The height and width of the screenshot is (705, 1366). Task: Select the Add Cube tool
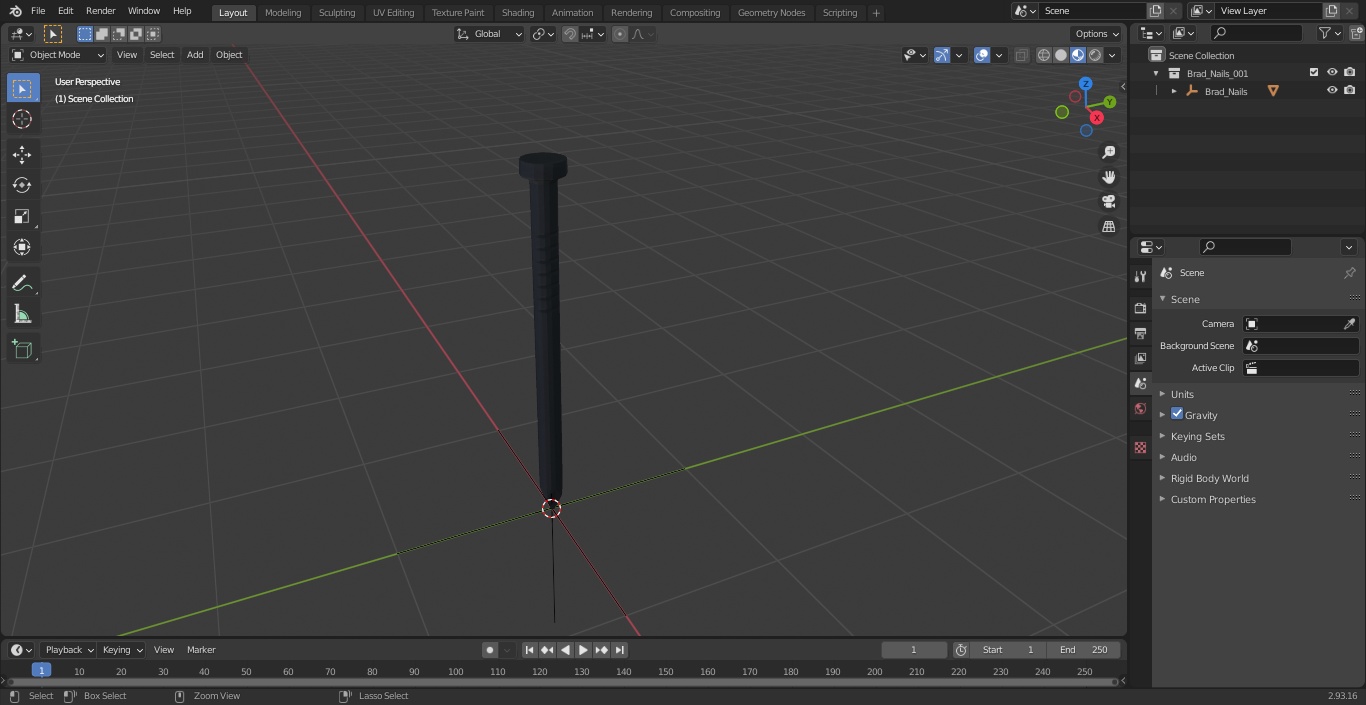[22, 349]
